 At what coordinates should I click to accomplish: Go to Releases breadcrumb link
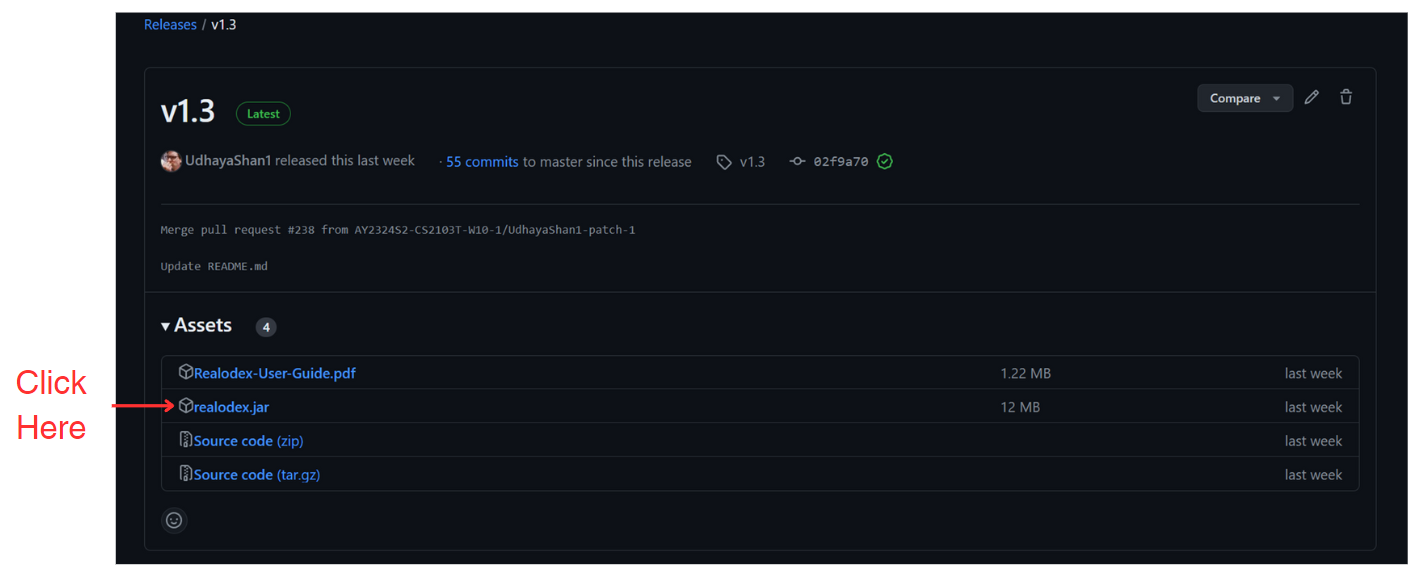170,24
